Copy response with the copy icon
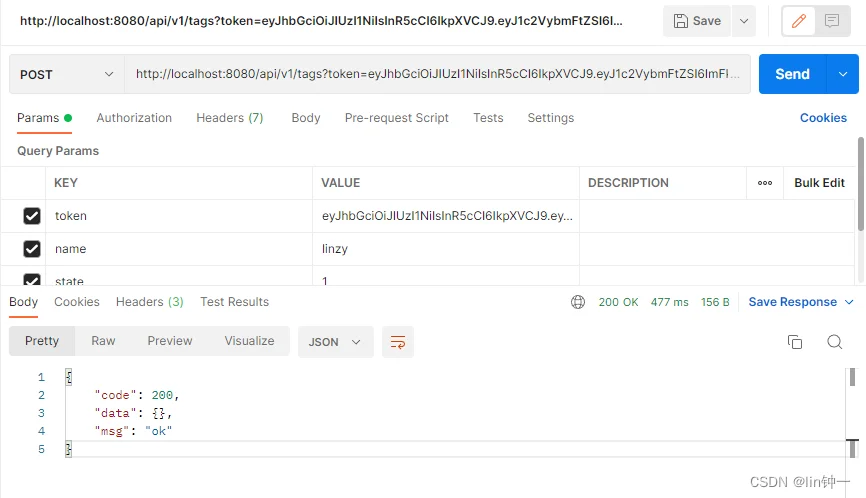Viewport: 866px width, 498px height. [795, 342]
